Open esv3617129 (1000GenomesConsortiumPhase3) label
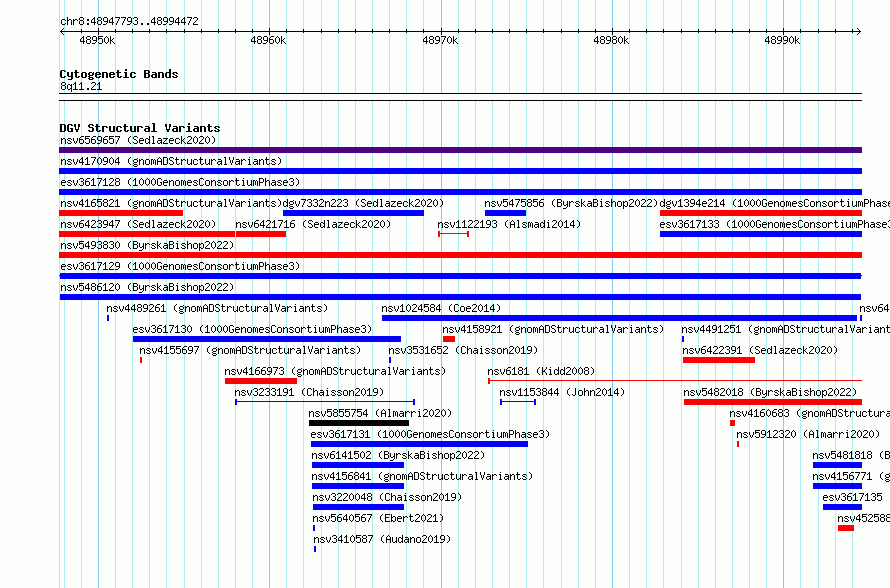Image resolution: width=890 pixels, height=588 pixels. (180, 266)
